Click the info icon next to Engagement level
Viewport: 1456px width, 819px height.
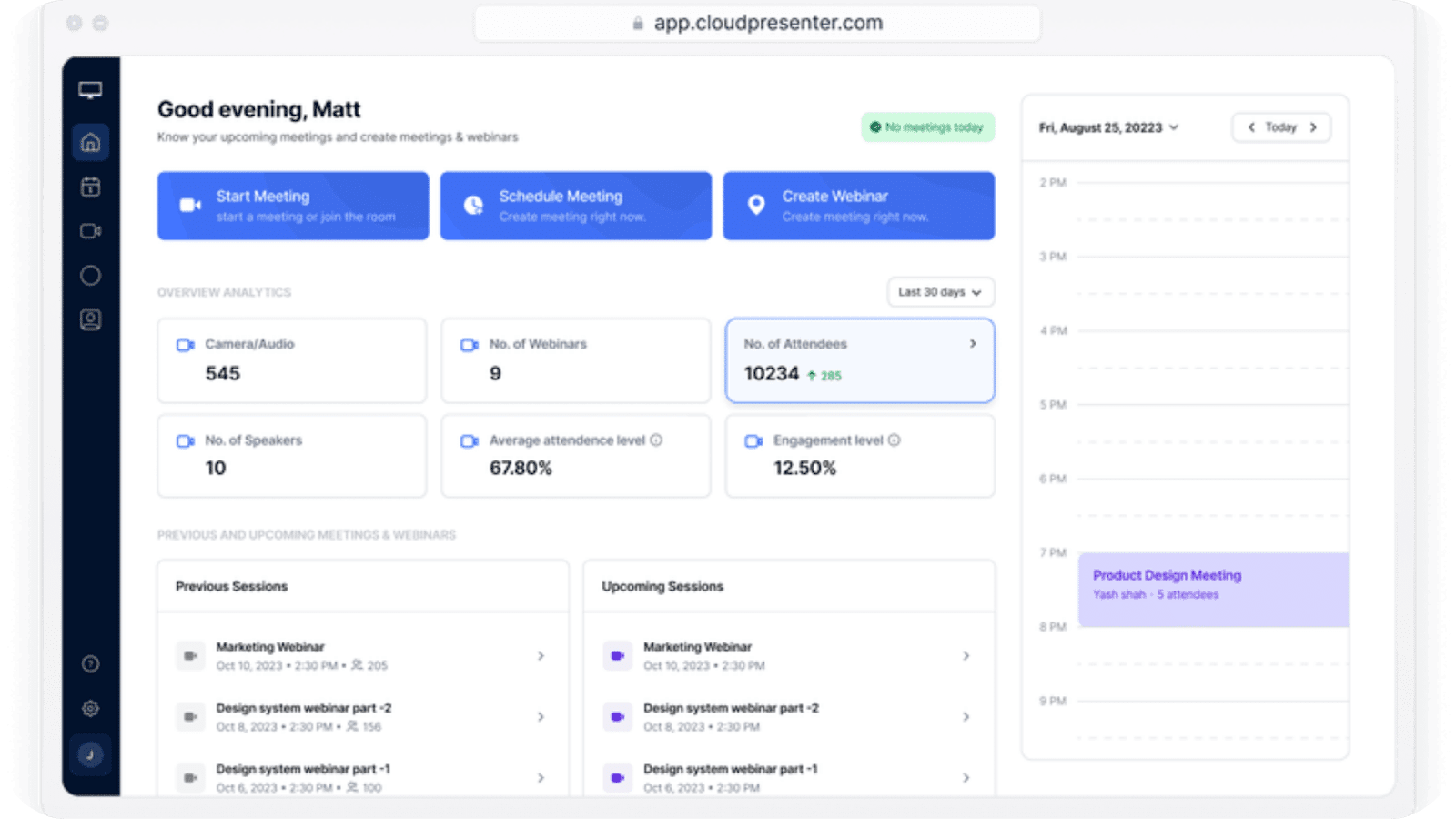point(894,440)
